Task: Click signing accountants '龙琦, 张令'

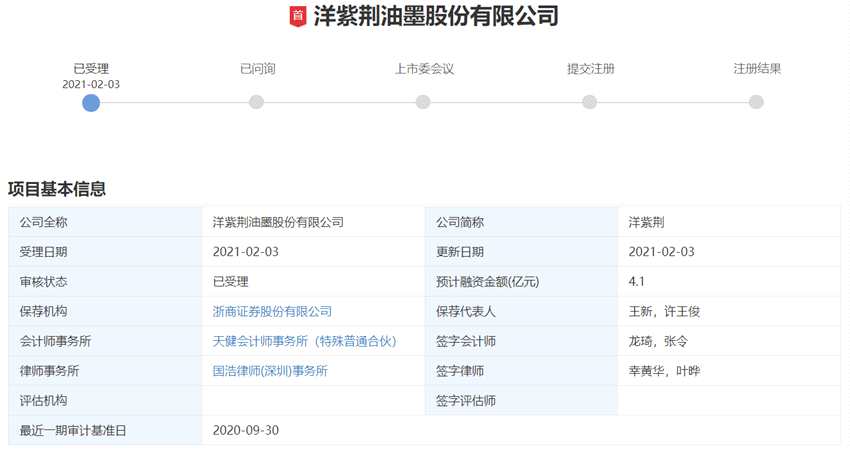Action: (x=658, y=341)
